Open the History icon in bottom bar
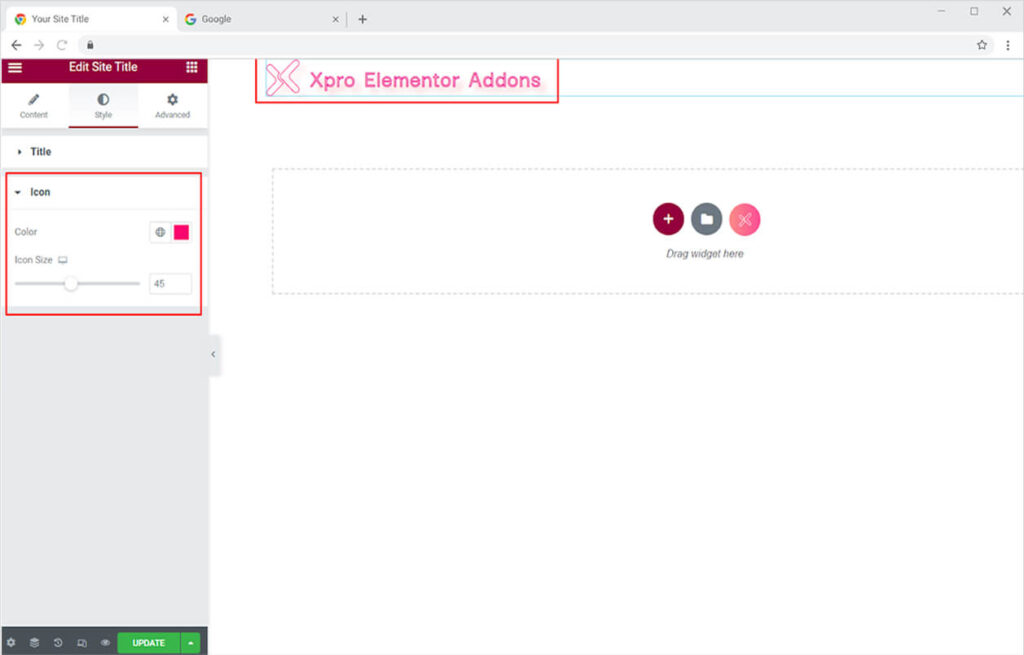Viewport: 1024px width, 655px height. [58, 642]
